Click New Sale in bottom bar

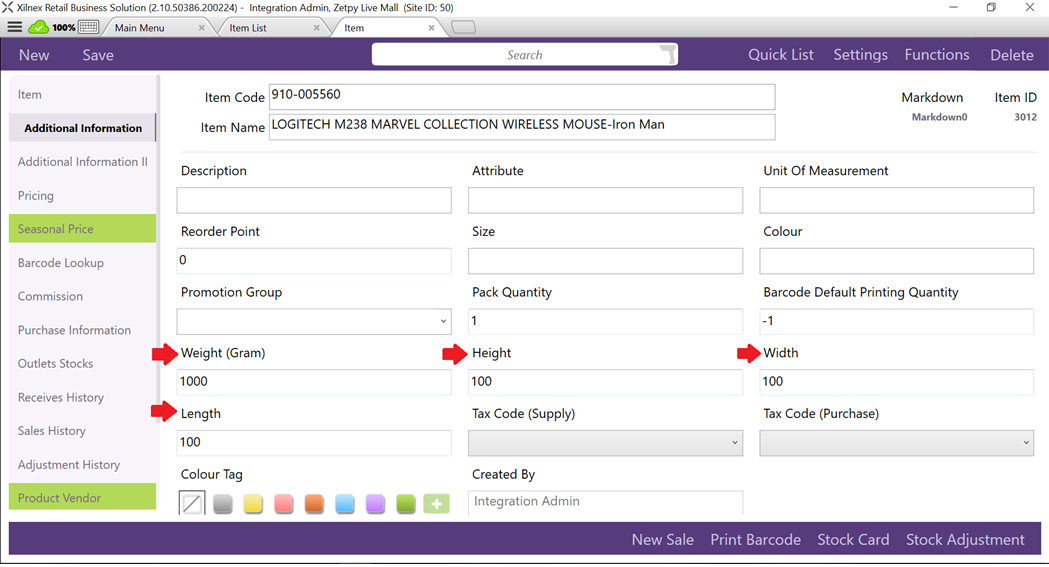tap(662, 540)
